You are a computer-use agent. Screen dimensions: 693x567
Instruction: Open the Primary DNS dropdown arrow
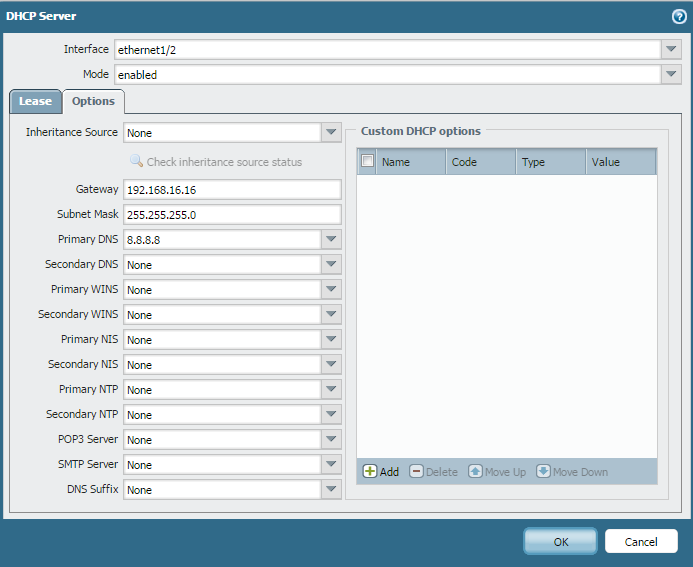[x=332, y=239]
